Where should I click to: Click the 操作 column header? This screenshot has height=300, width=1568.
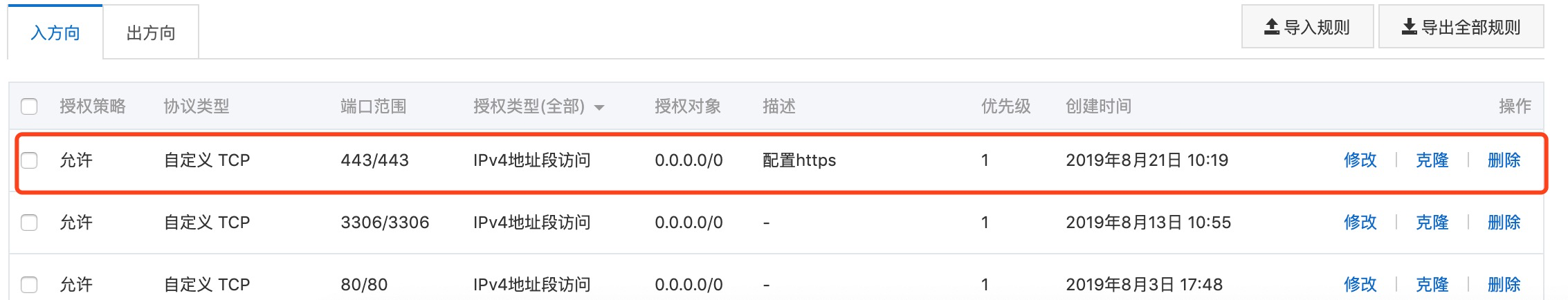(x=1515, y=106)
